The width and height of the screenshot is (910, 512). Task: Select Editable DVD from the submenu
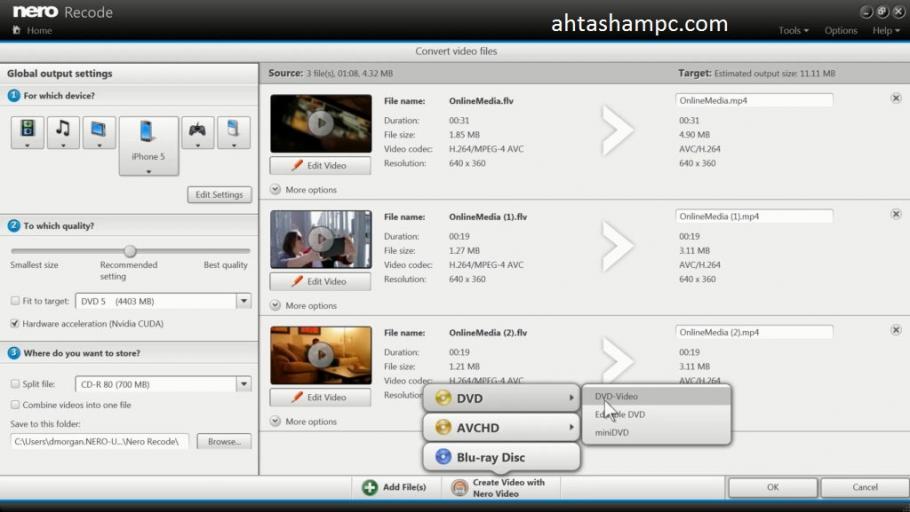pos(656,414)
